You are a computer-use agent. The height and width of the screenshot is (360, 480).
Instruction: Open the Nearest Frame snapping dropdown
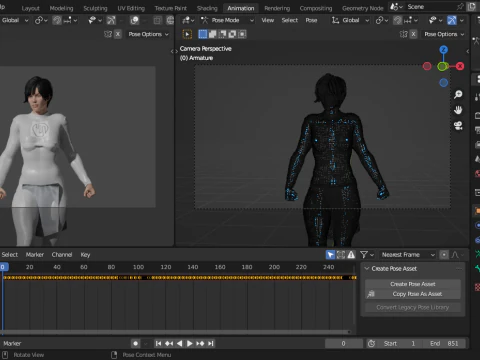(408, 255)
